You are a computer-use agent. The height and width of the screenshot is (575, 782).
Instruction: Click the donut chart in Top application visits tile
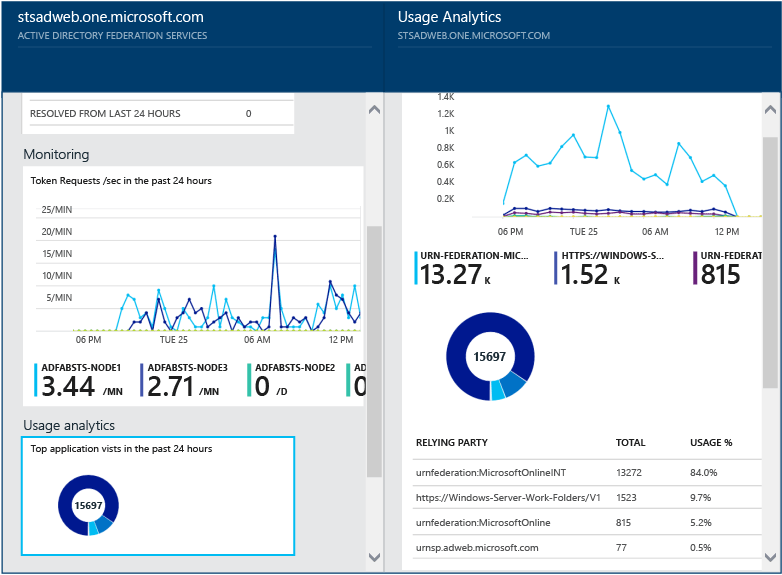pyautogui.click(x=88, y=505)
